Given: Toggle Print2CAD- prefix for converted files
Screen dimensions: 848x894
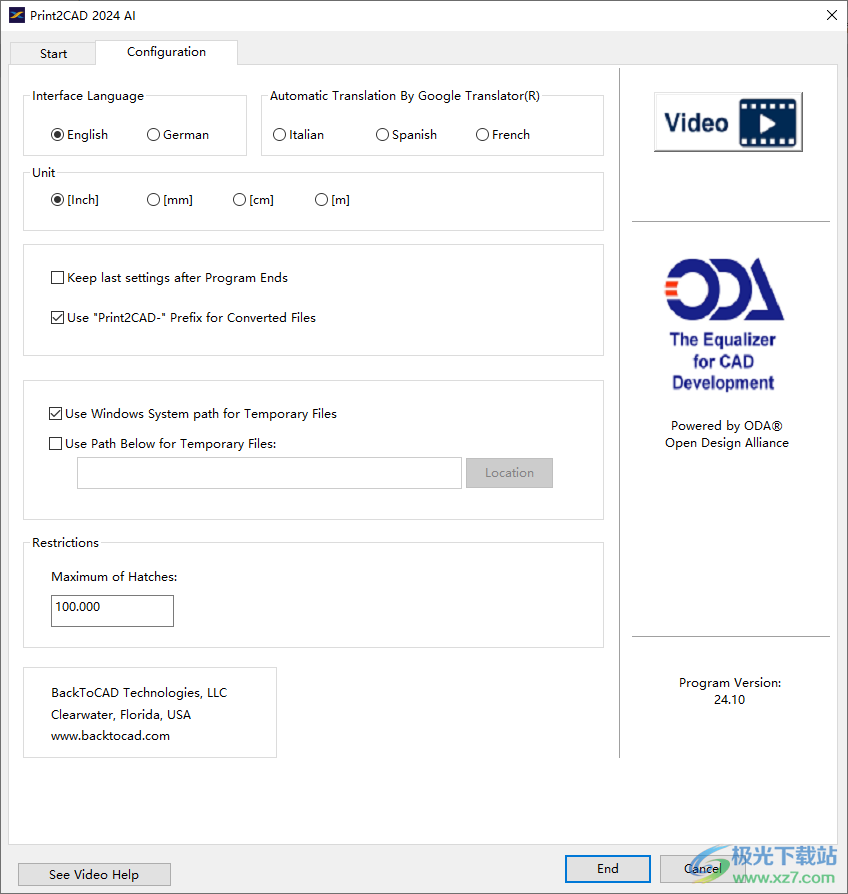Looking at the screenshot, I should pos(183,318).
